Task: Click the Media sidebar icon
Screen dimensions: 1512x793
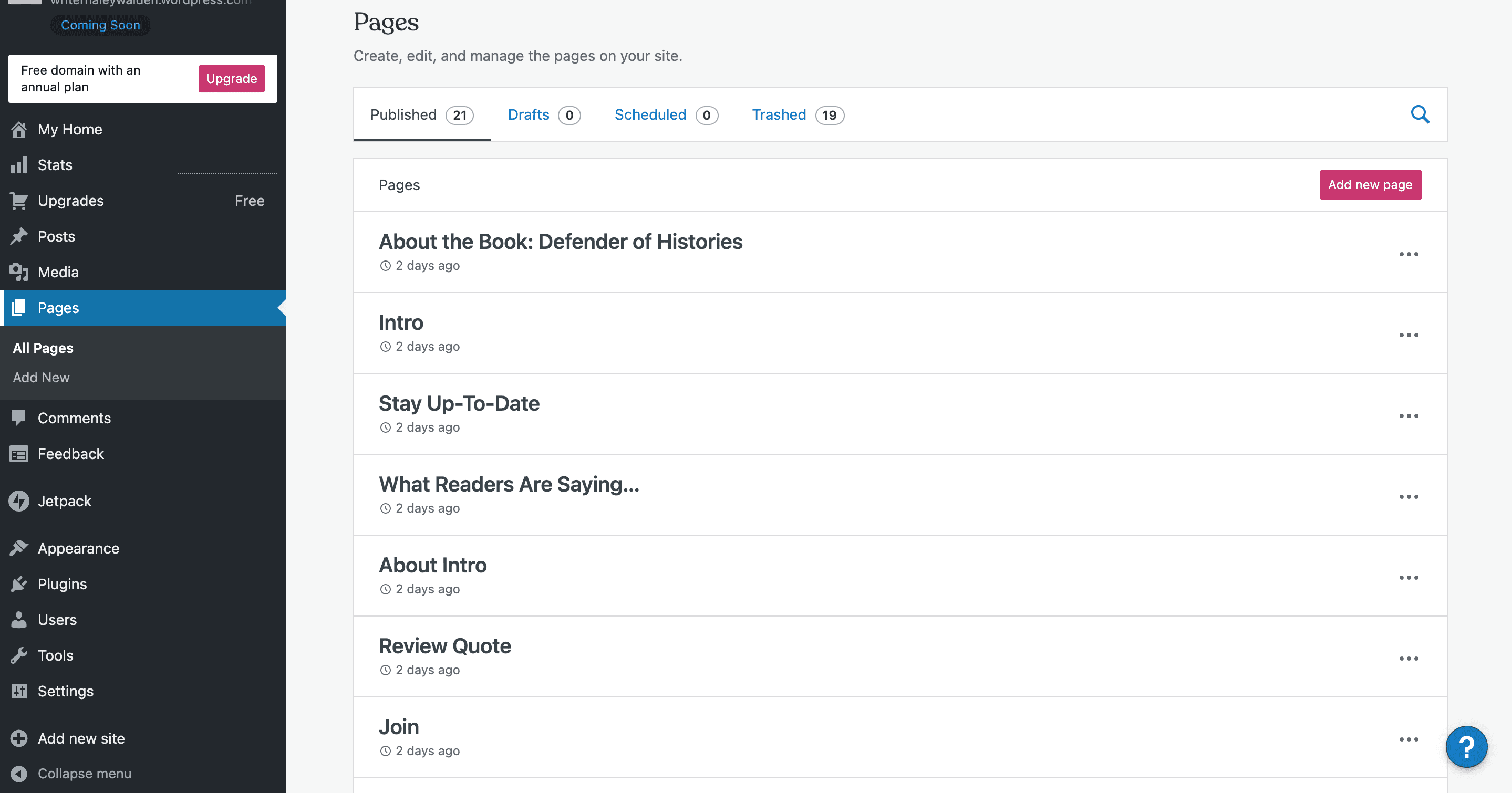Action: pyautogui.click(x=19, y=271)
